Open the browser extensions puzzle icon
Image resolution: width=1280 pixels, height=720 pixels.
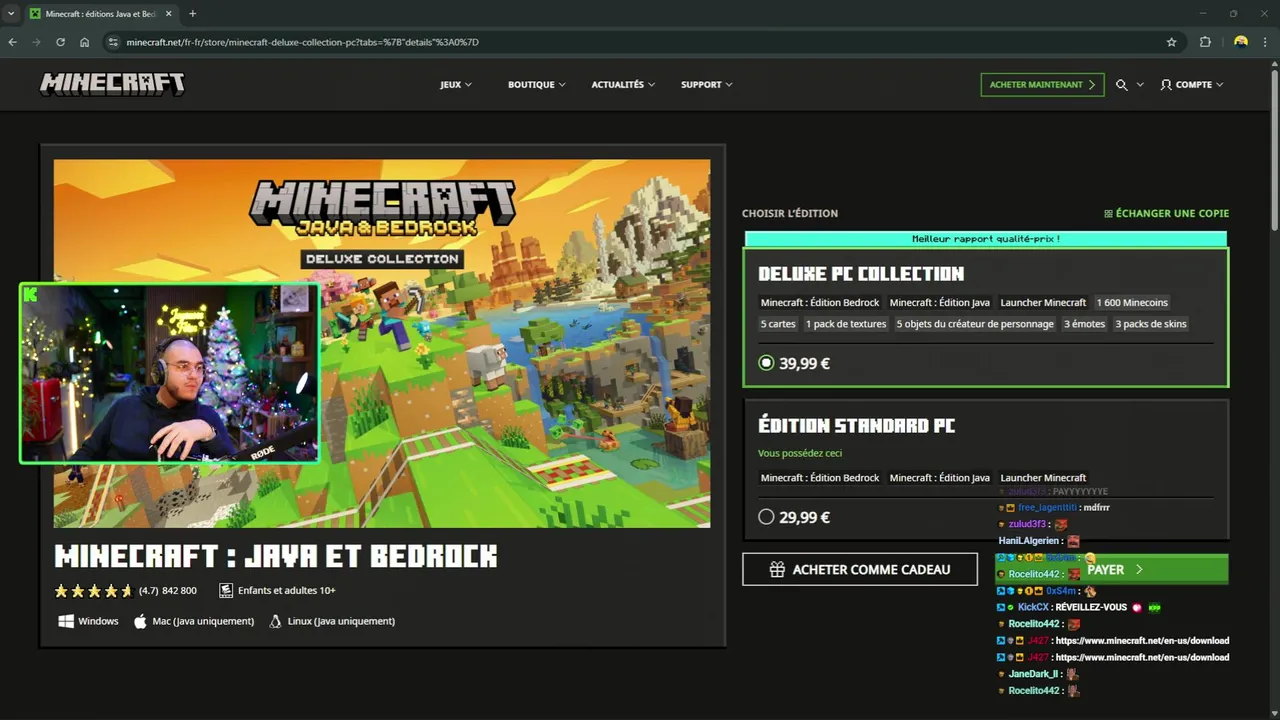(x=1205, y=42)
